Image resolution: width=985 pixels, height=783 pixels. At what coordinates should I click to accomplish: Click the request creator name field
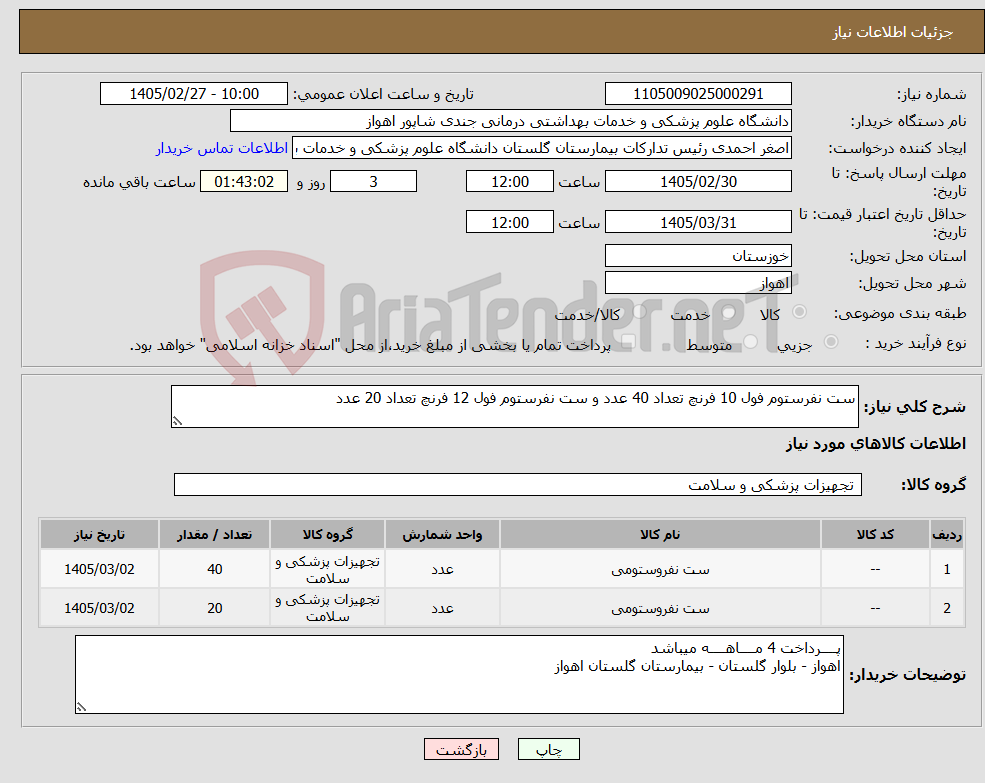pyautogui.click(x=541, y=148)
